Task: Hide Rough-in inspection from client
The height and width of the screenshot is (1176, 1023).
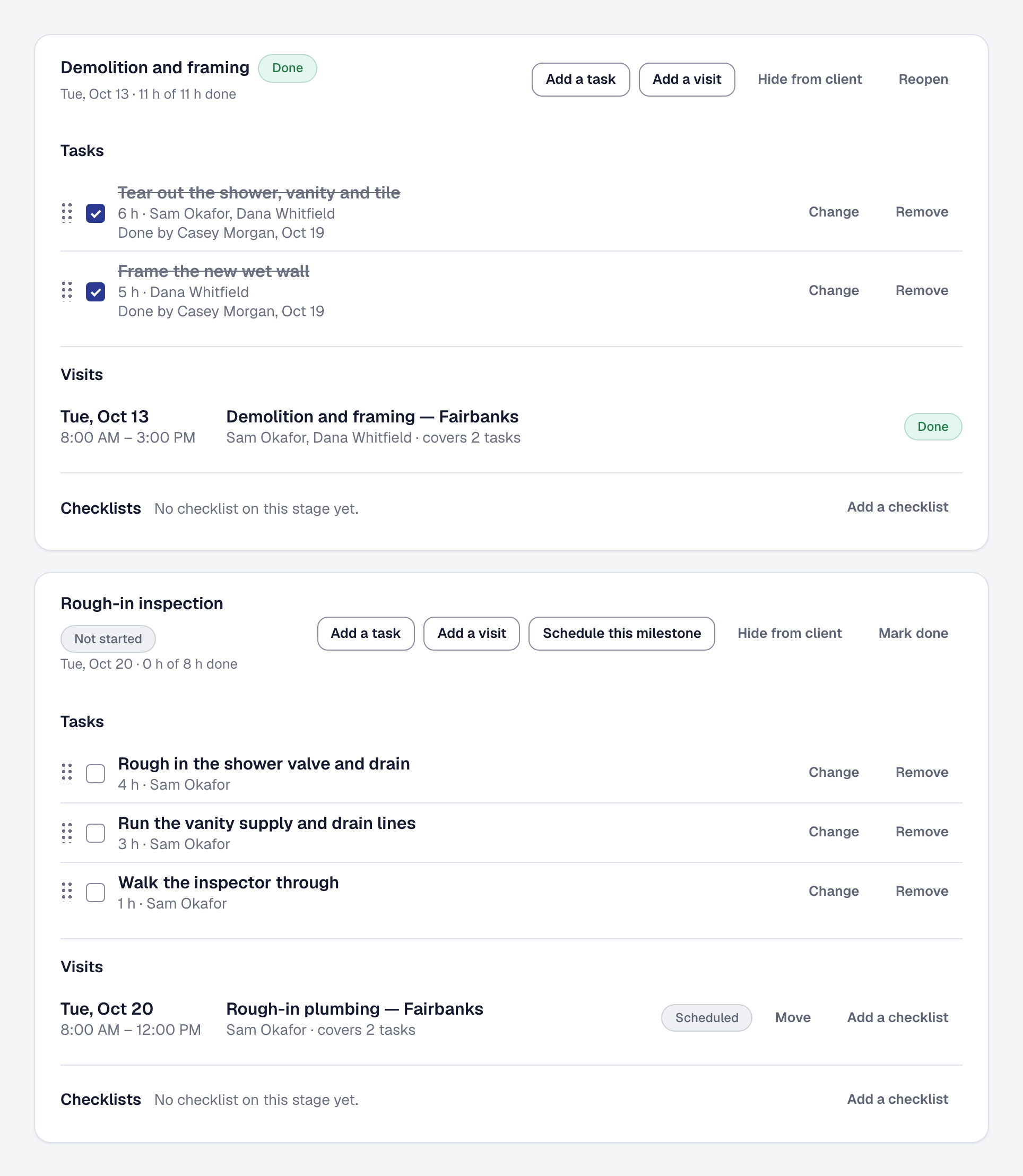Action: point(790,633)
